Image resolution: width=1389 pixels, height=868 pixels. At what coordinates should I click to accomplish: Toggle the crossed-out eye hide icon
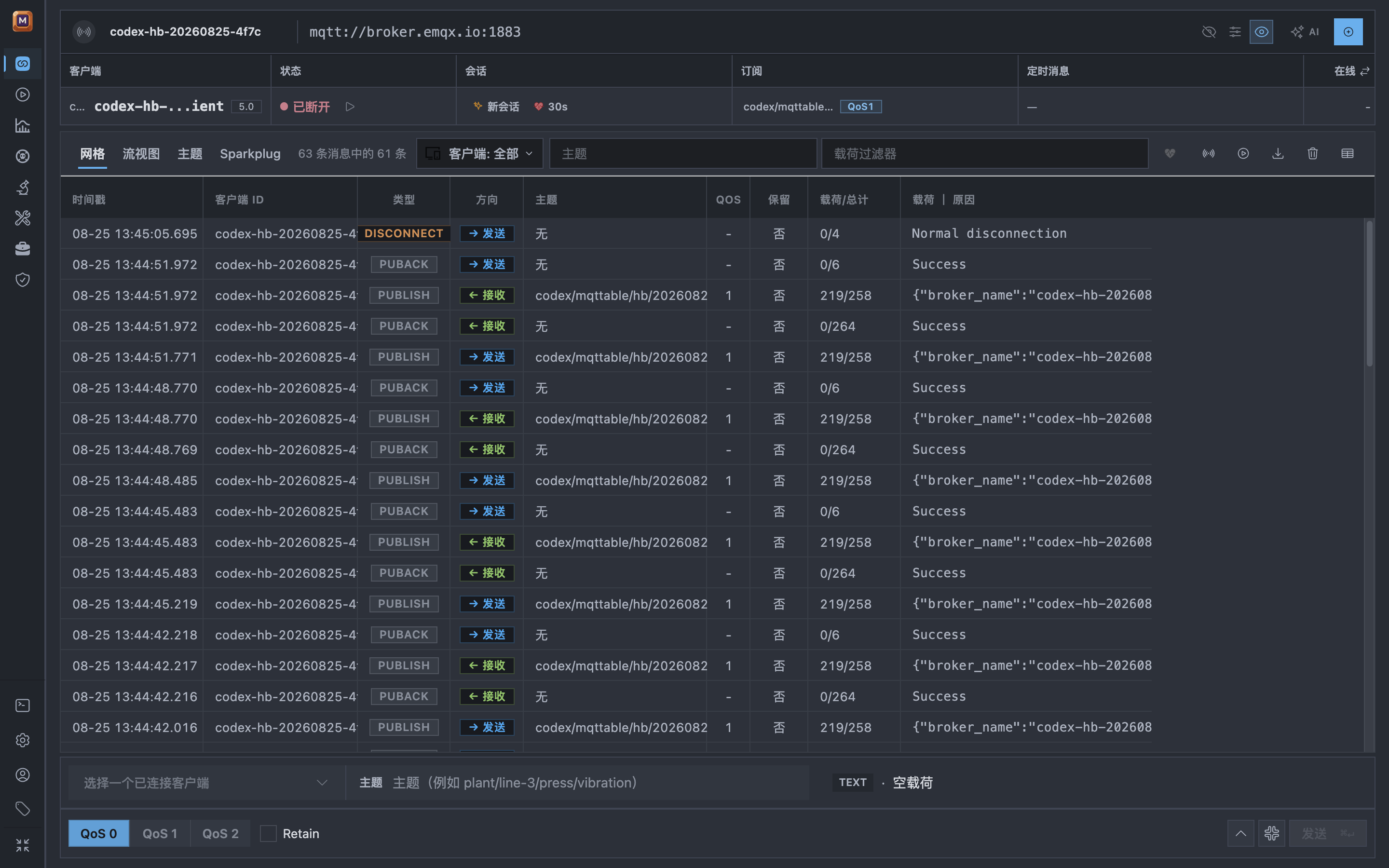1209,31
